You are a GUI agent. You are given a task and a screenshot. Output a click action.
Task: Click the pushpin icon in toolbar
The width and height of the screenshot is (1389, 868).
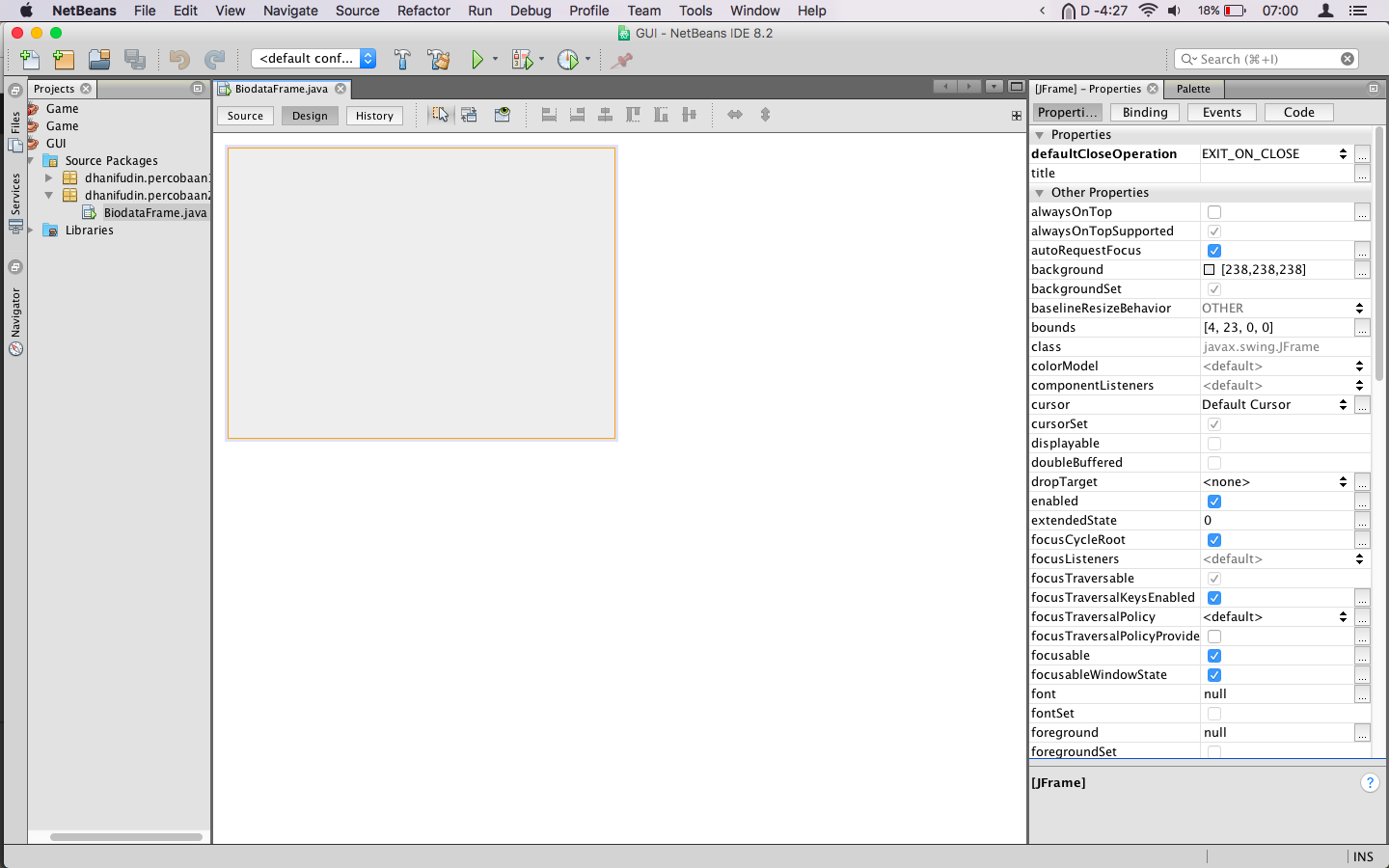622,60
